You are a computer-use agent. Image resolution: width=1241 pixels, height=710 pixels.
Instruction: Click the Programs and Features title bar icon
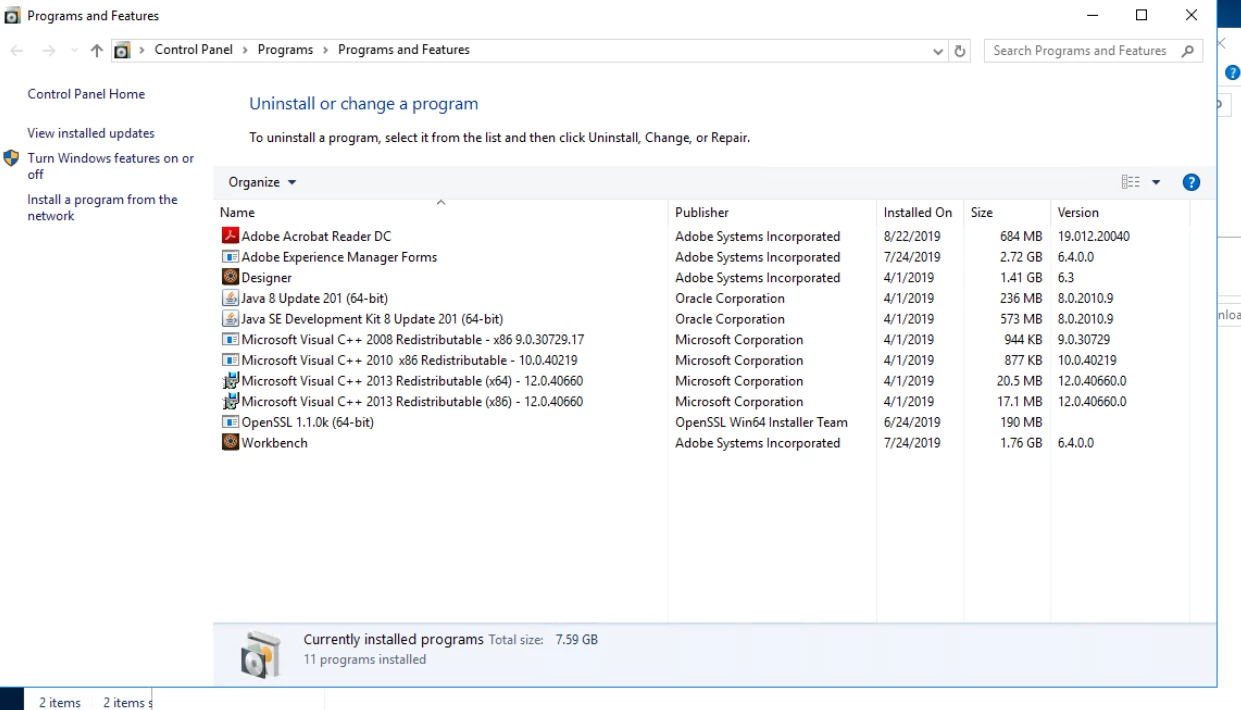tap(13, 16)
